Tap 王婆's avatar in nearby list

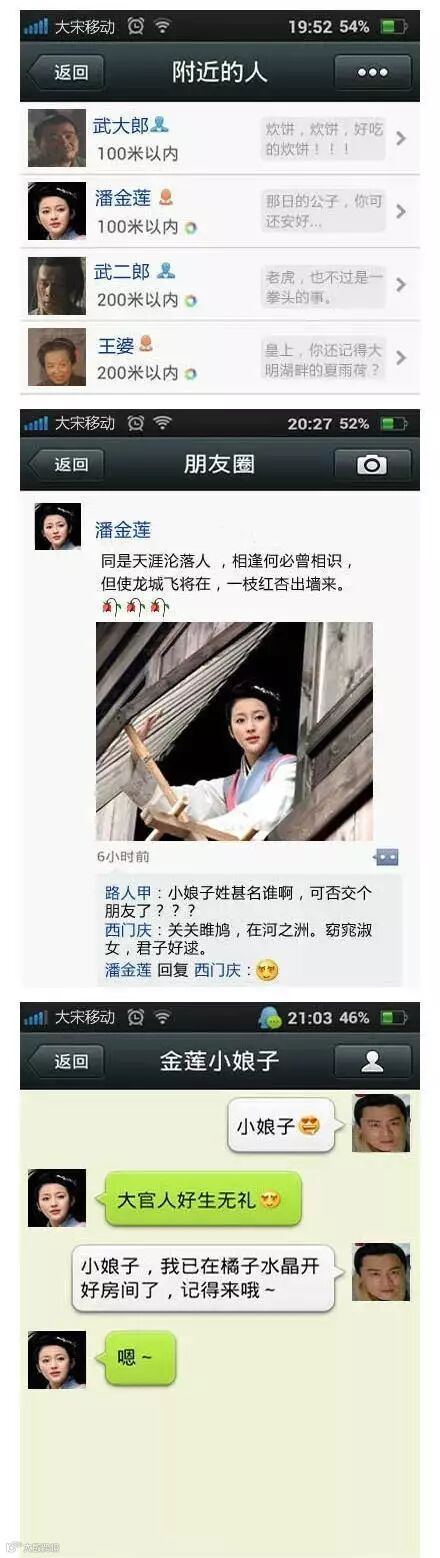coord(56,357)
